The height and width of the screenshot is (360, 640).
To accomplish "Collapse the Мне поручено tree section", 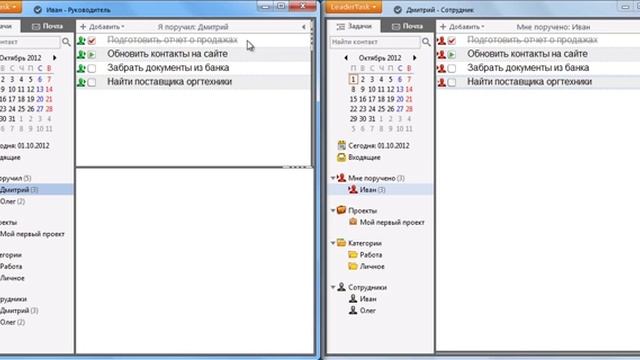I will click(x=333, y=178).
